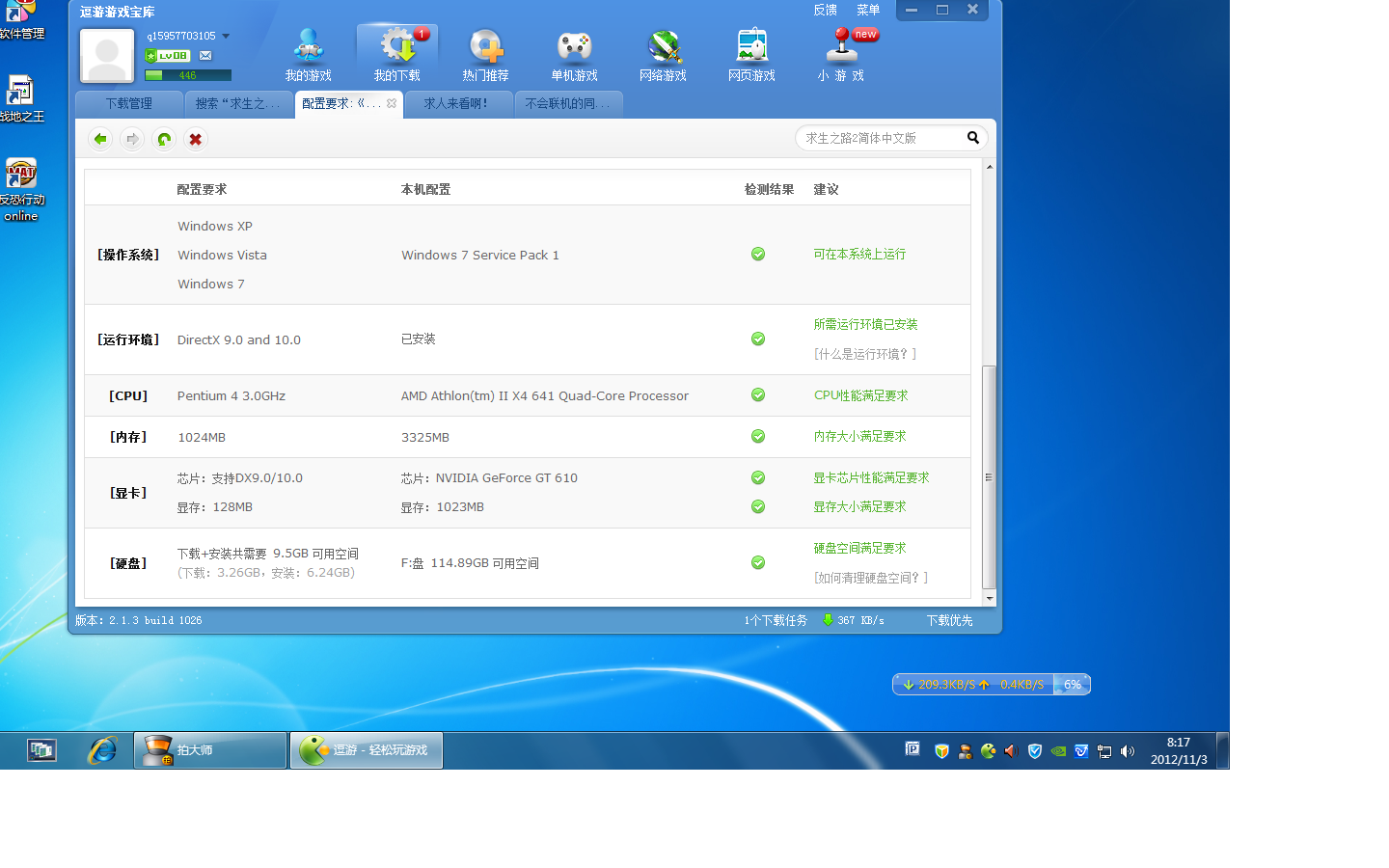This screenshot has width=1389, height=868.
Task: Click the volume speaker tray icon
Action: [1128, 751]
